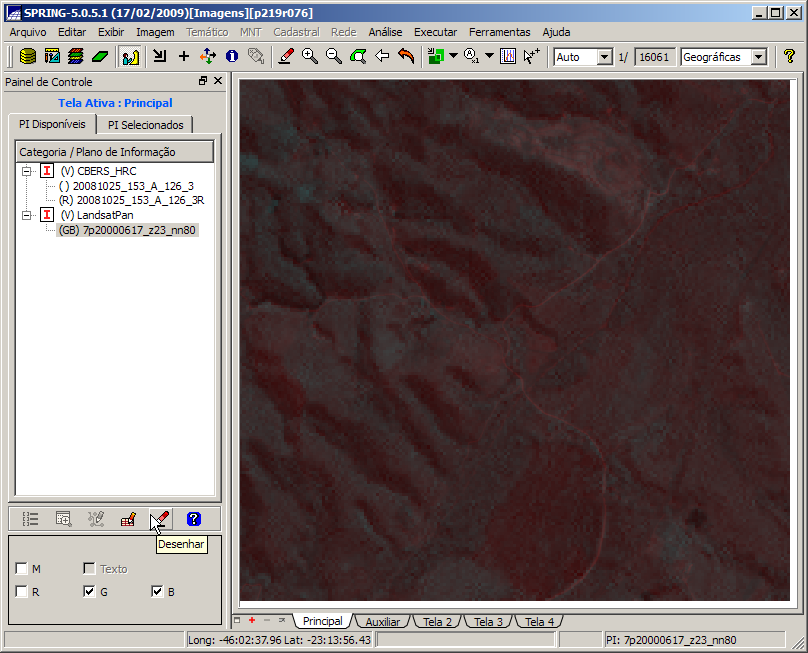Switch to the PI Selecionados tab
This screenshot has height=653, width=808.
146,125
